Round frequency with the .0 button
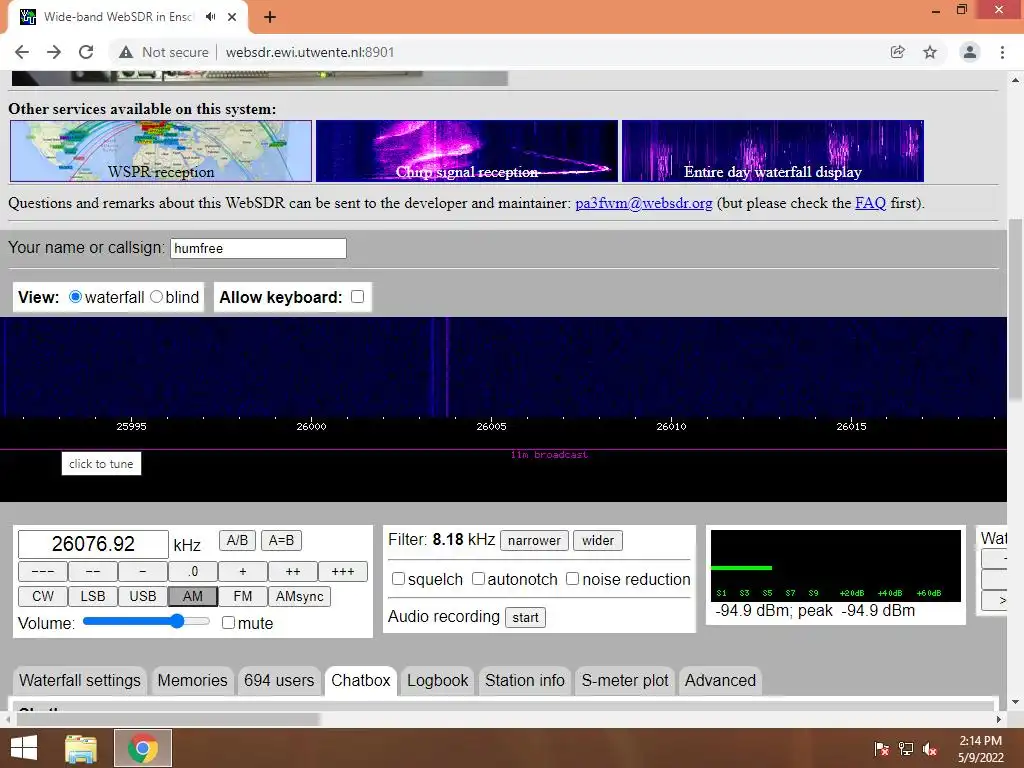 coord(193,571)
